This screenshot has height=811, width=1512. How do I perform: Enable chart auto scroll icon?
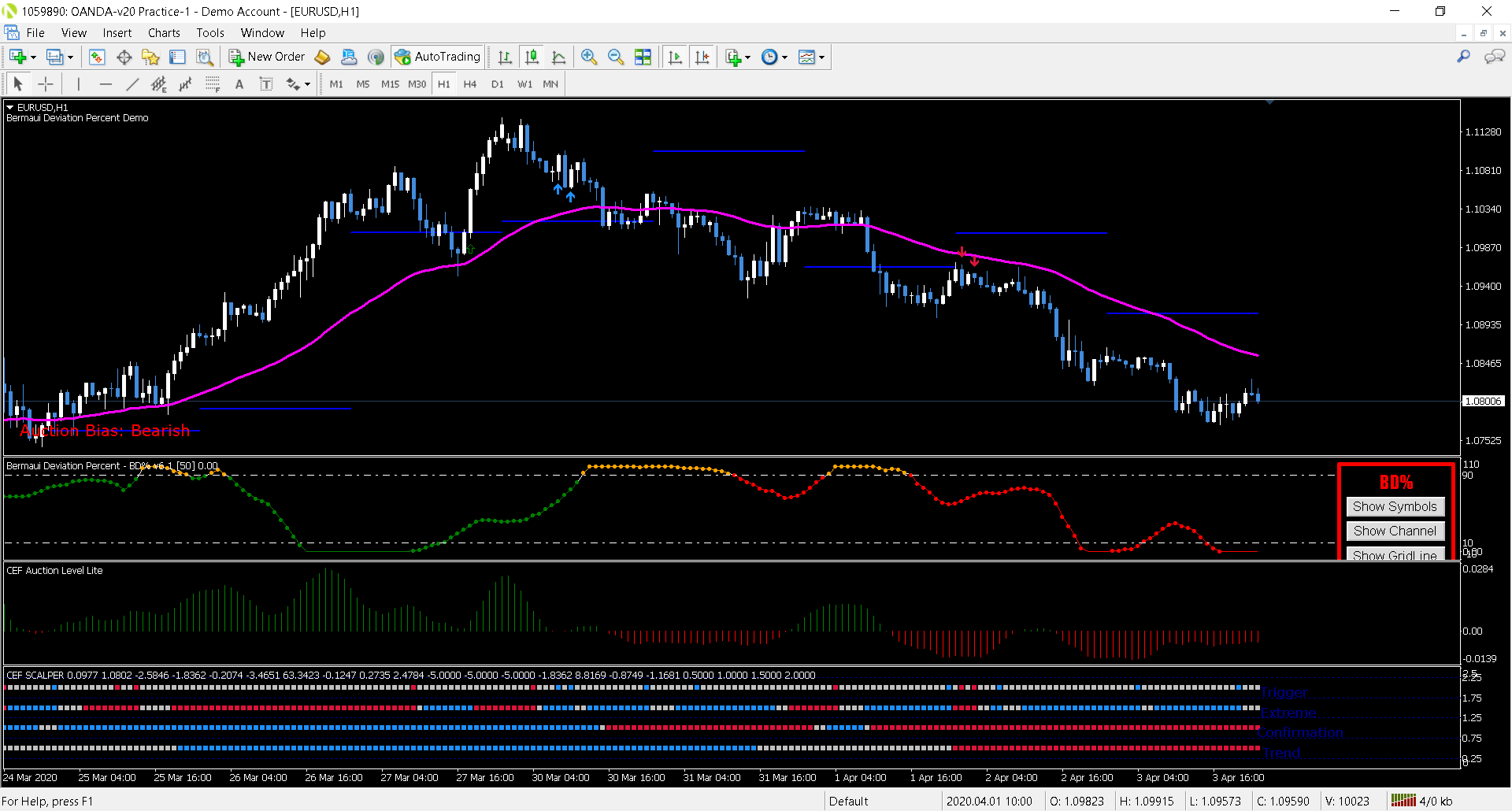point(675,57)
